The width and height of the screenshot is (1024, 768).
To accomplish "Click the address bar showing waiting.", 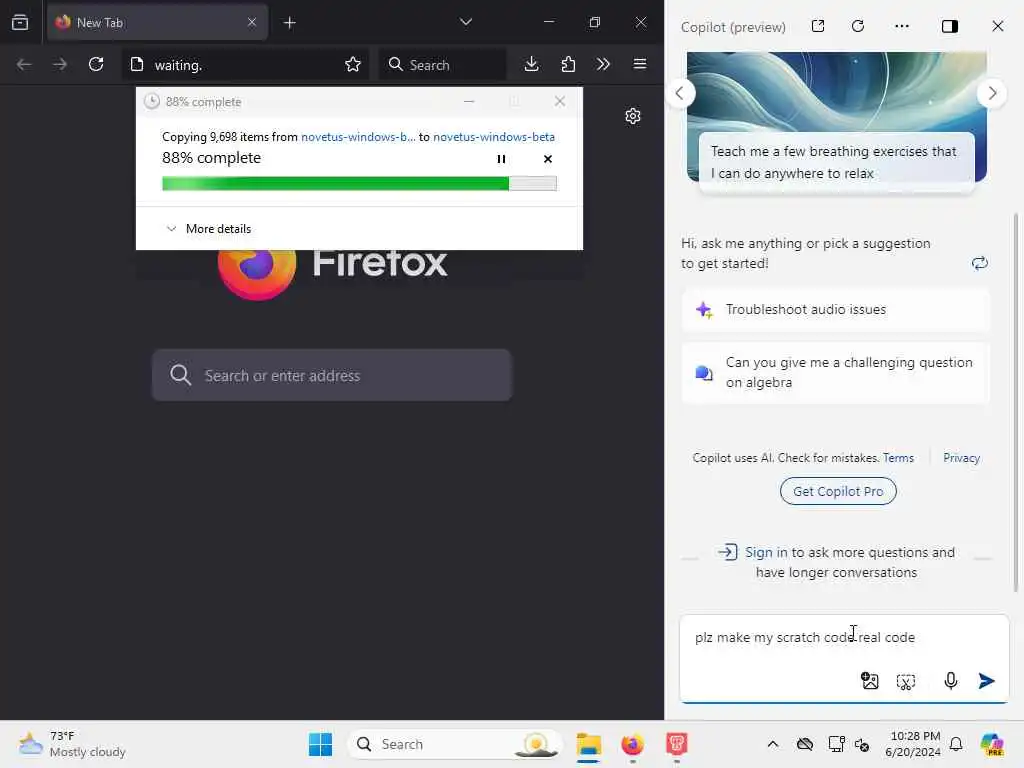I will click(245, 65).
